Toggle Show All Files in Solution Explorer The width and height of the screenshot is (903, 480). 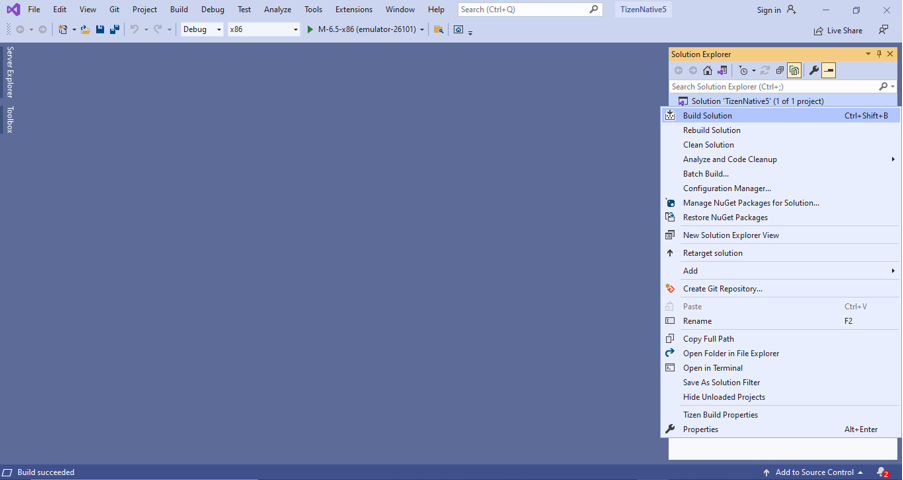pyautogui.click(x=794, y=71)
